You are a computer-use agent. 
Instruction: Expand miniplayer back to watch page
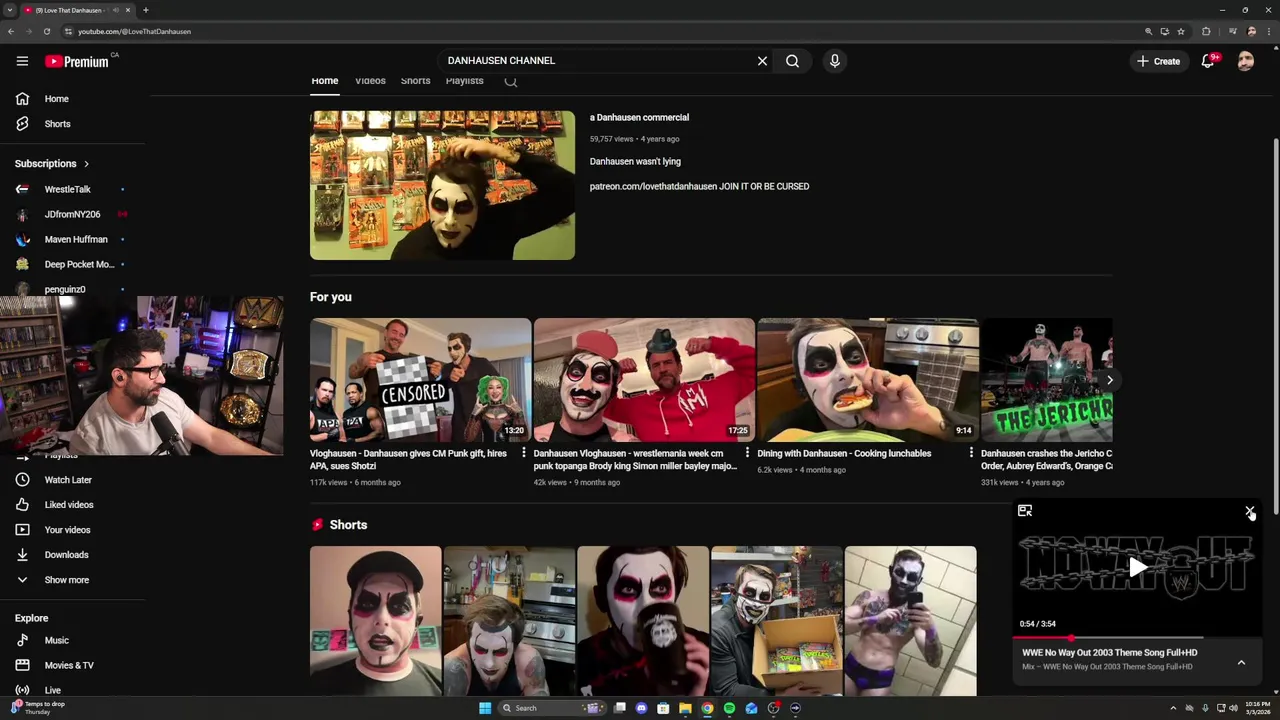click(1025, 511)
